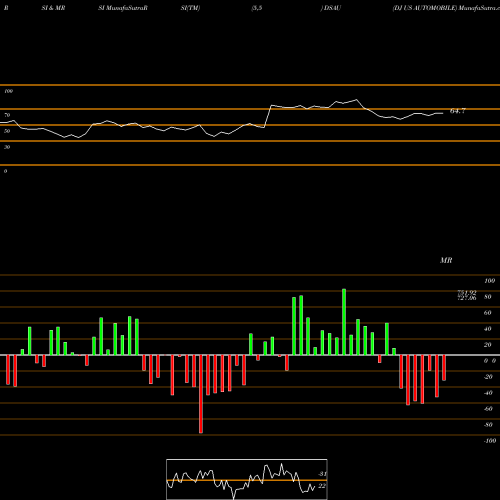Click the SI & MR header text
The height and width of the screenshot is (500, 500).
pos(53,8)
